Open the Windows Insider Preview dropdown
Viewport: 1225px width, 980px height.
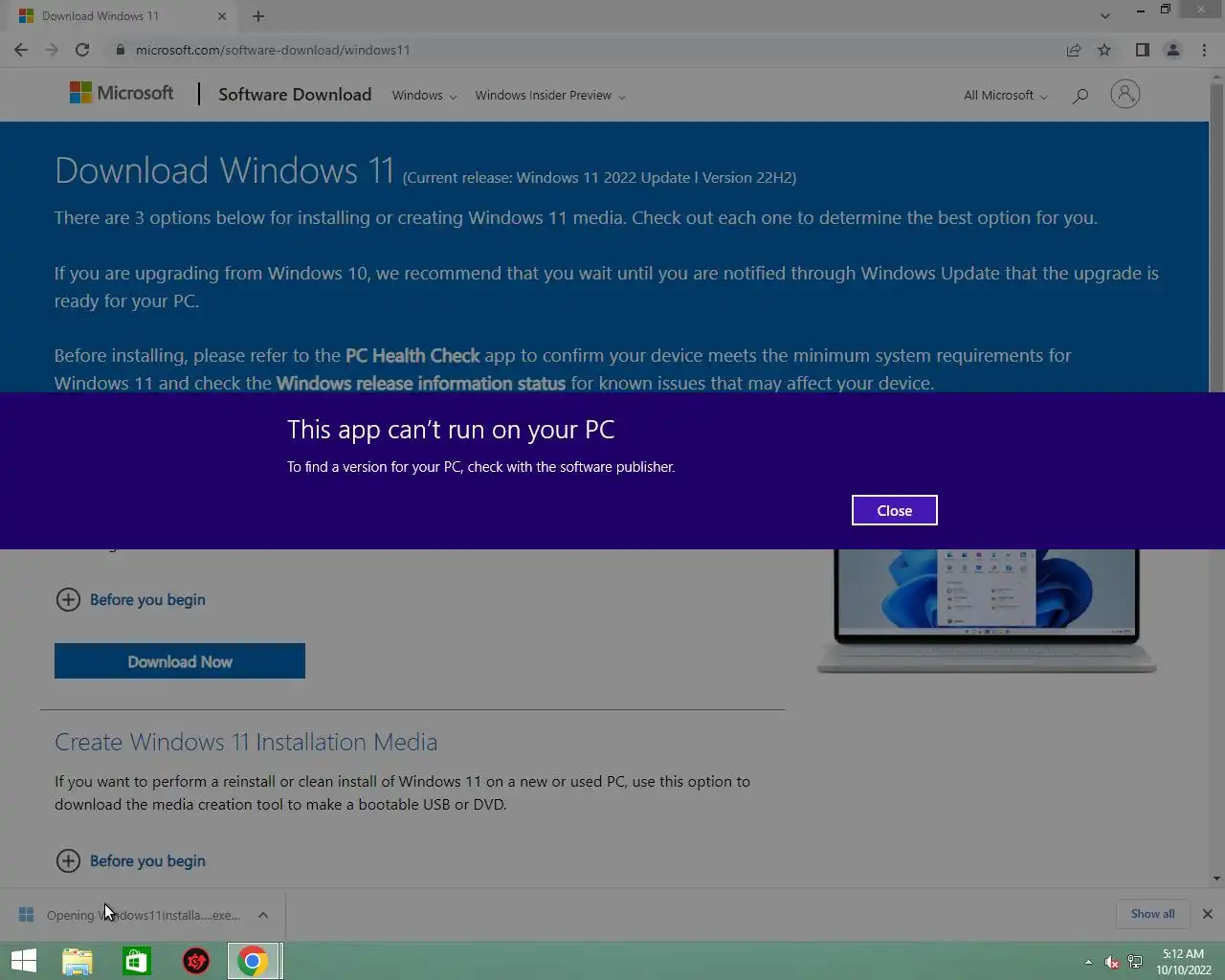coord(550,95)
